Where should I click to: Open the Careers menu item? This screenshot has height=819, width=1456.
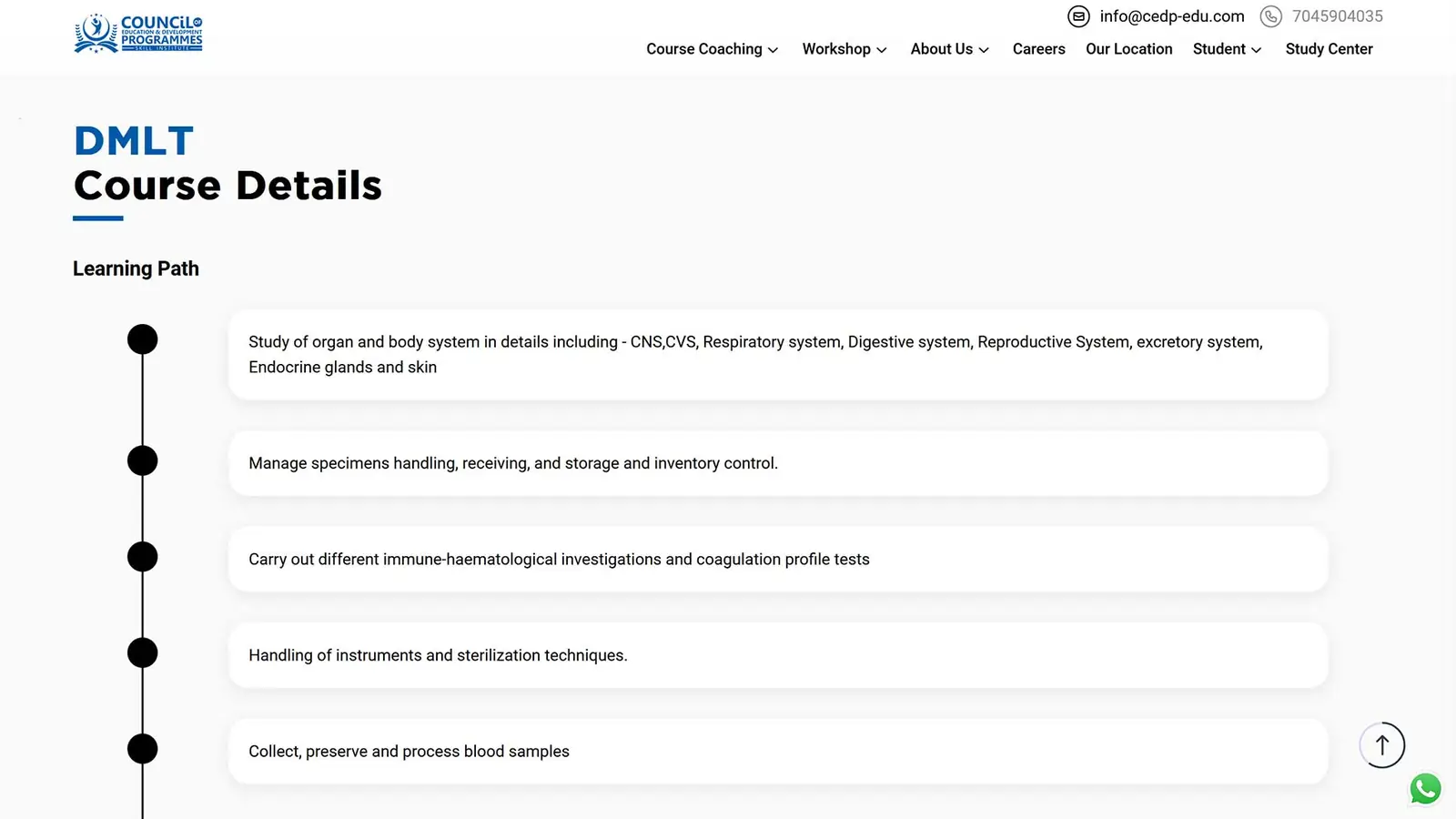click(x=1038, y=49)
